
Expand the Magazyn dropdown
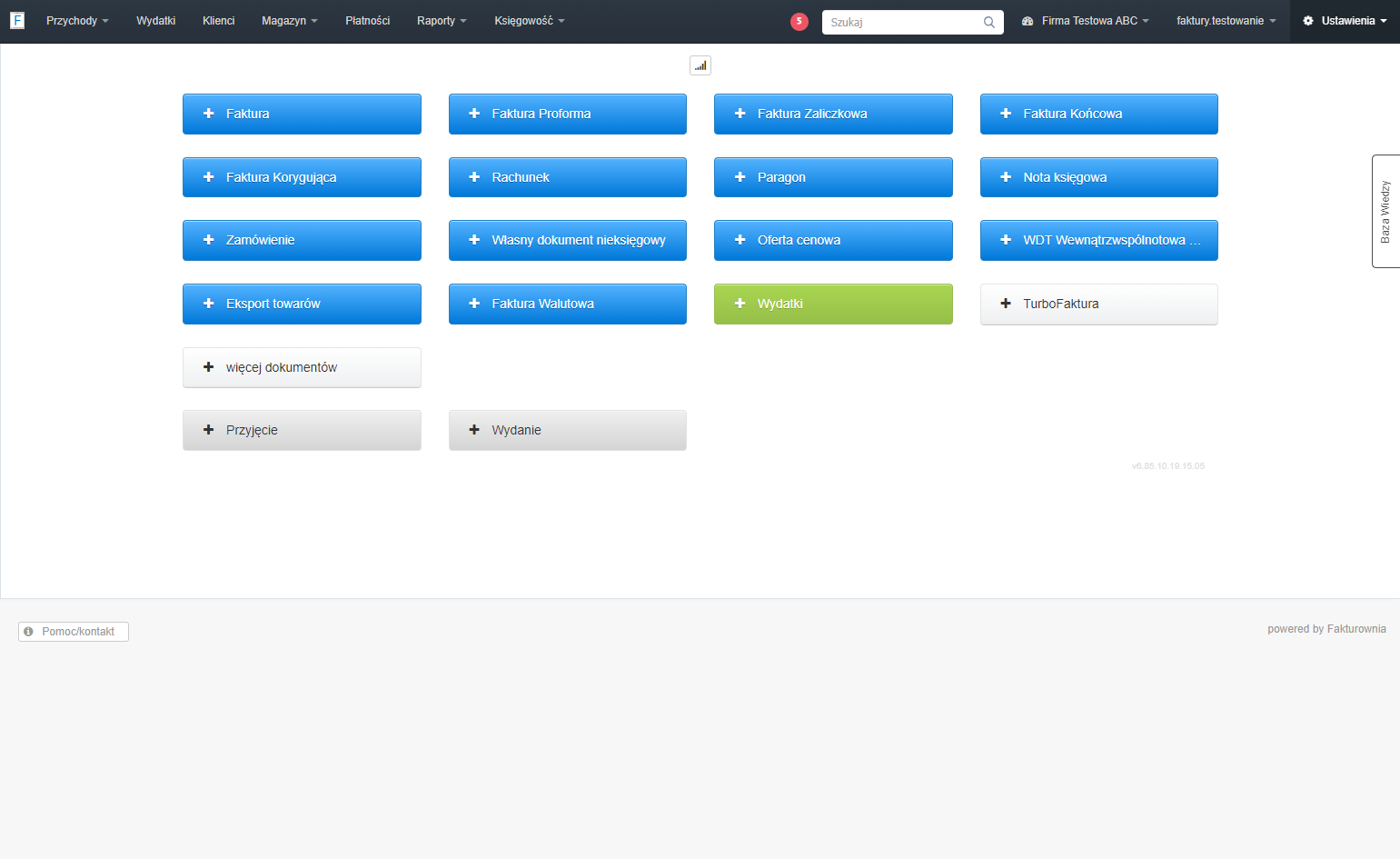click(290, 21)
